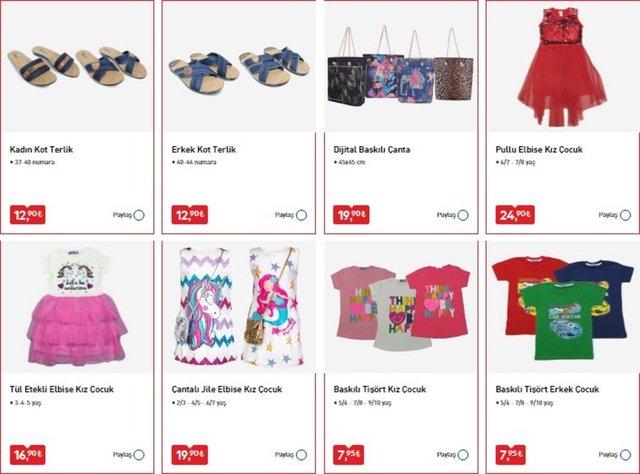Viewport: 640px width, 474px height.
Task: Toggle Paylaş circle for Baskılı Tişört Kız Çocuk
Action: tap(463, 454)
